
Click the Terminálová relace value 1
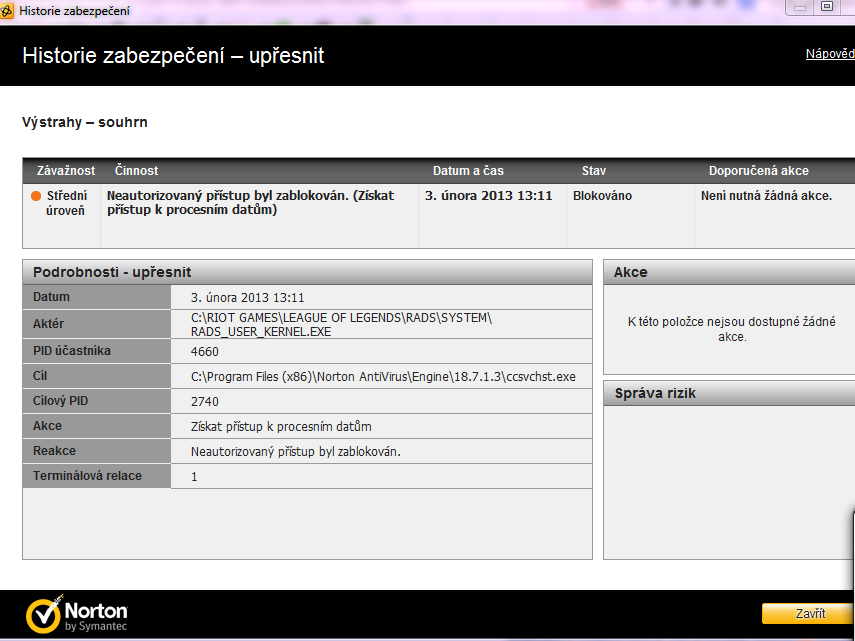(x=194, y=477)
